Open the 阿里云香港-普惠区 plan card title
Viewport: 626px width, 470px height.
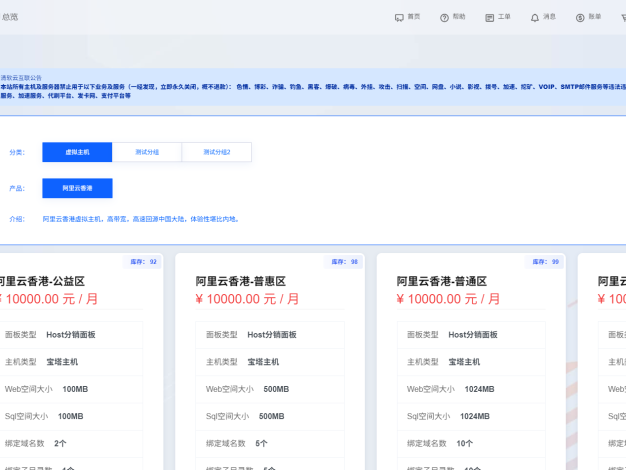pos(241,281)
